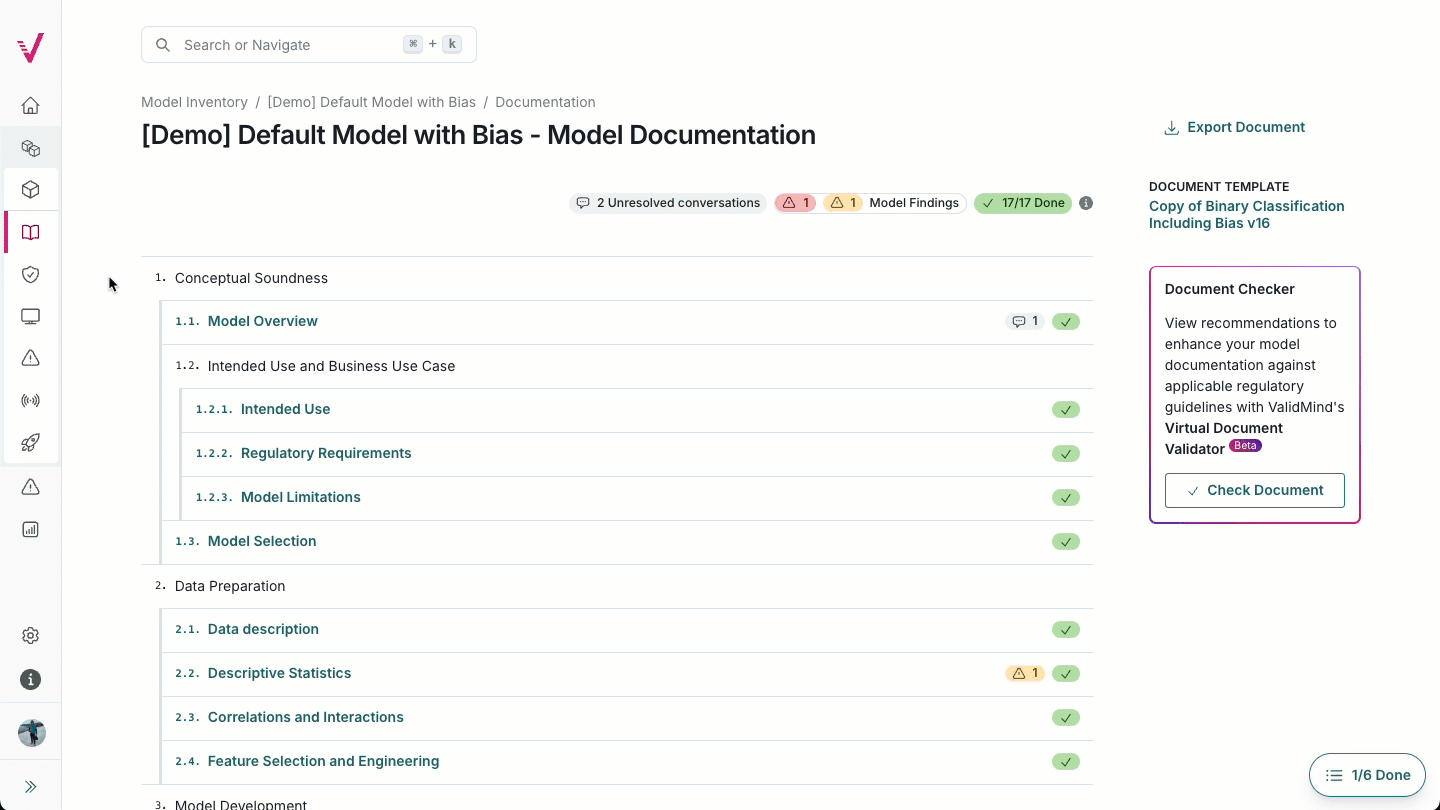Open the monitoring screen icon in sidebar
Image resolution: width=1440 pixels, height=810 pixels.
point(30,316)
